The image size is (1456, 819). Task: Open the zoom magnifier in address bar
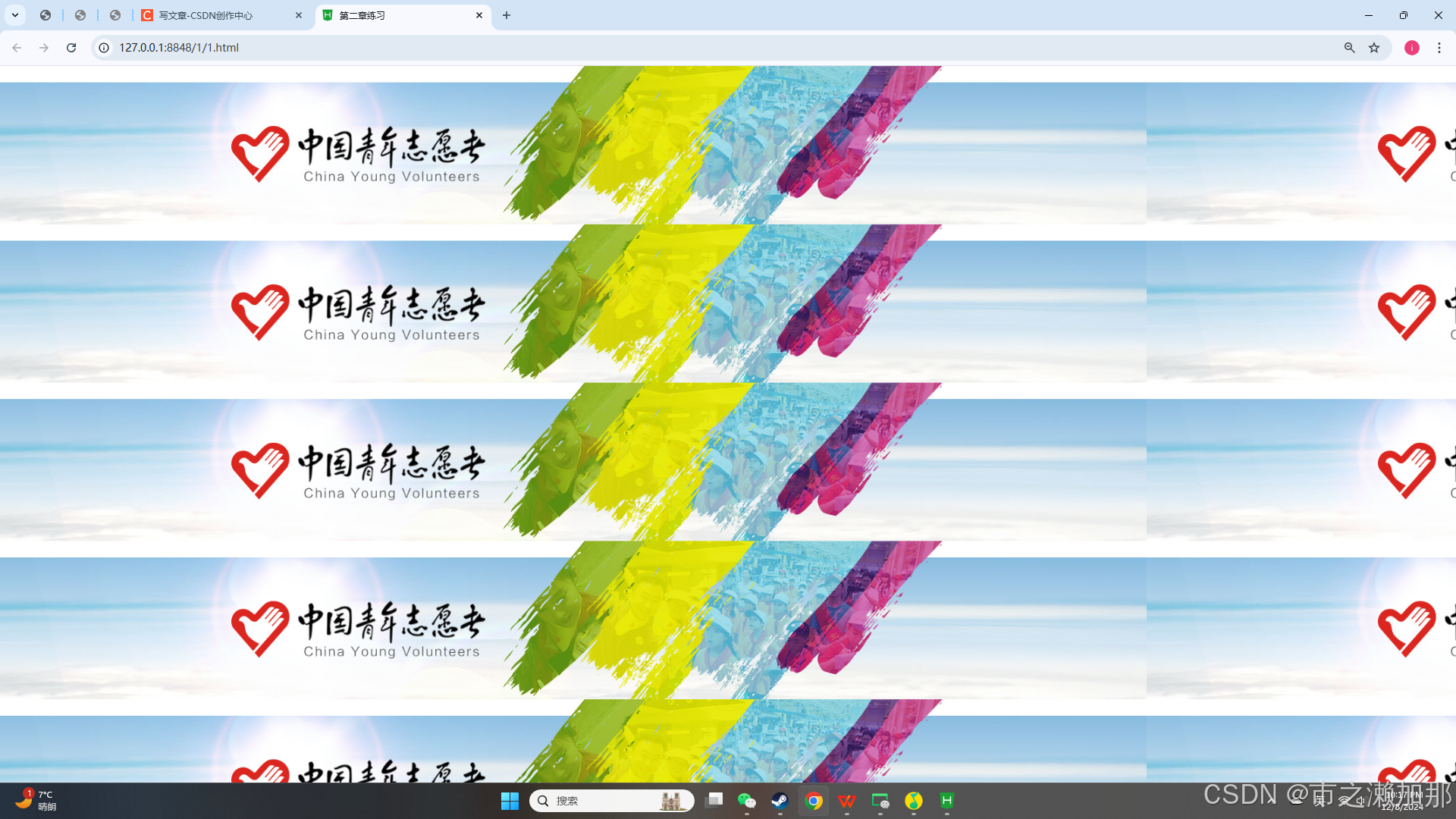[1349, 48]
